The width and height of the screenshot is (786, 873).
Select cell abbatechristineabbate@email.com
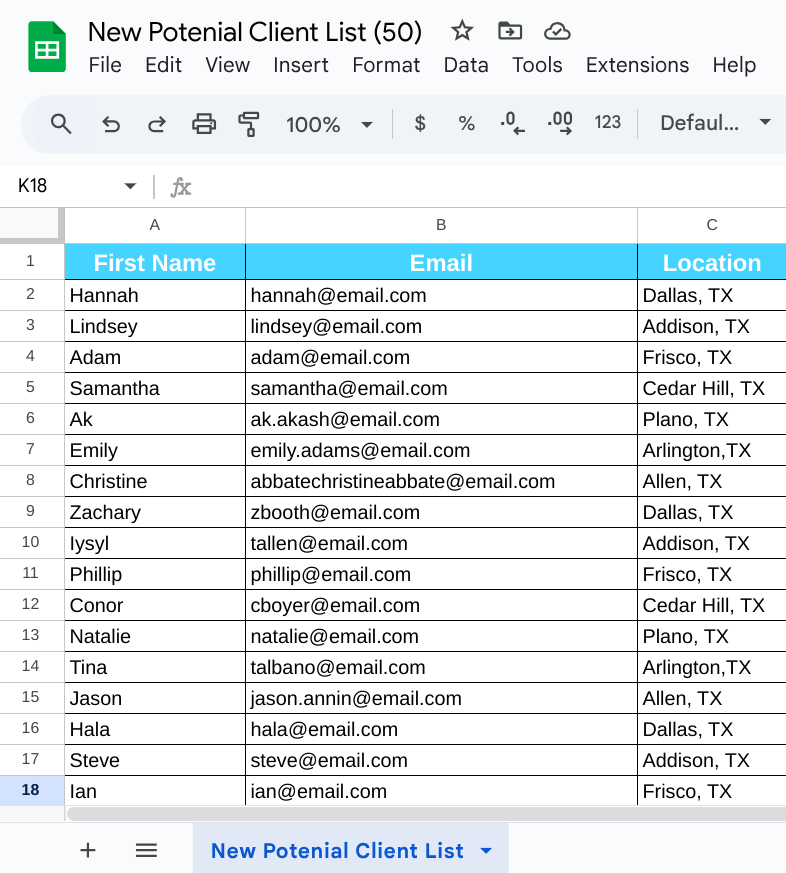pos(441,481)
